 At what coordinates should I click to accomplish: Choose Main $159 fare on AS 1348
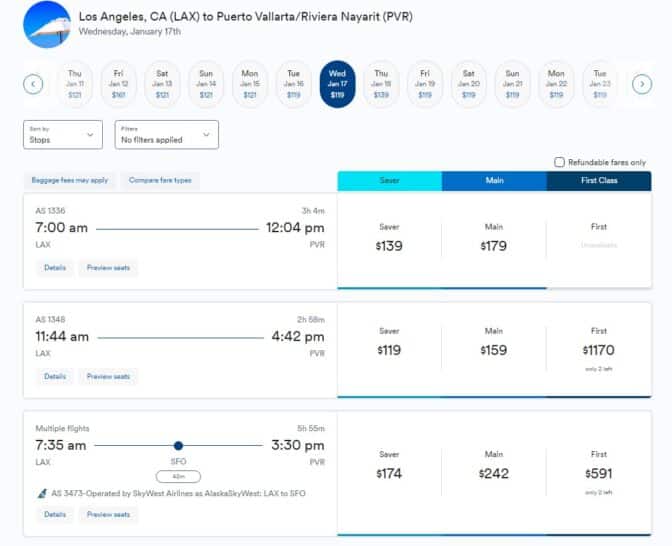click(x=494, y=348)
